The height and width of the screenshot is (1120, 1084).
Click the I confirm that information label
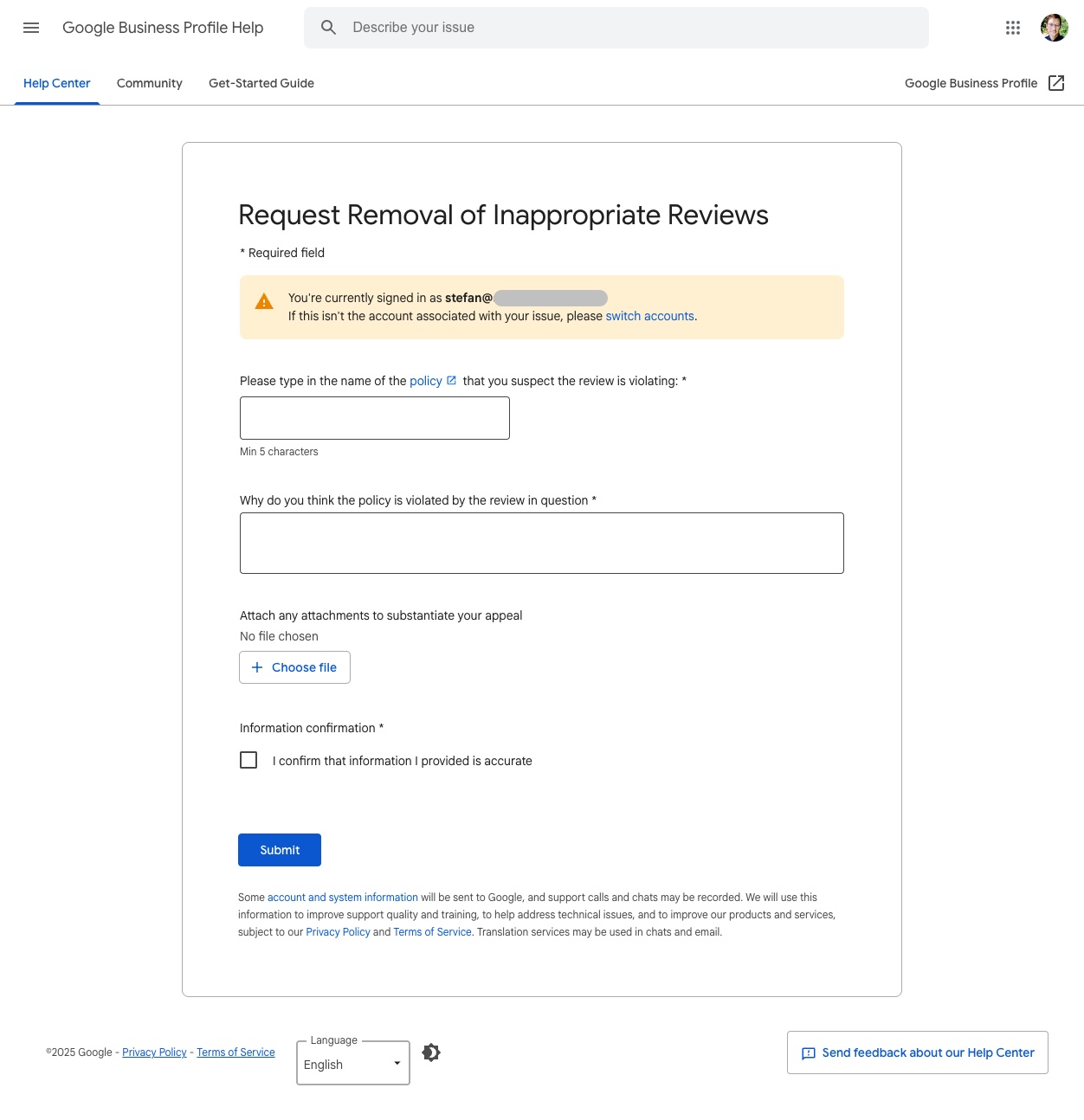click(403, 761)
